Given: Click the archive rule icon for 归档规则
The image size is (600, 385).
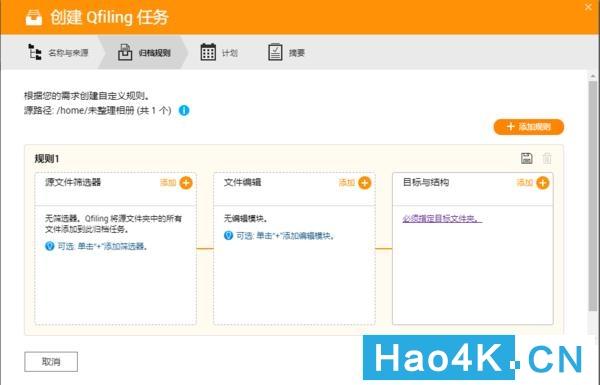Looking at the screenshot, I should tap(125, 52).
